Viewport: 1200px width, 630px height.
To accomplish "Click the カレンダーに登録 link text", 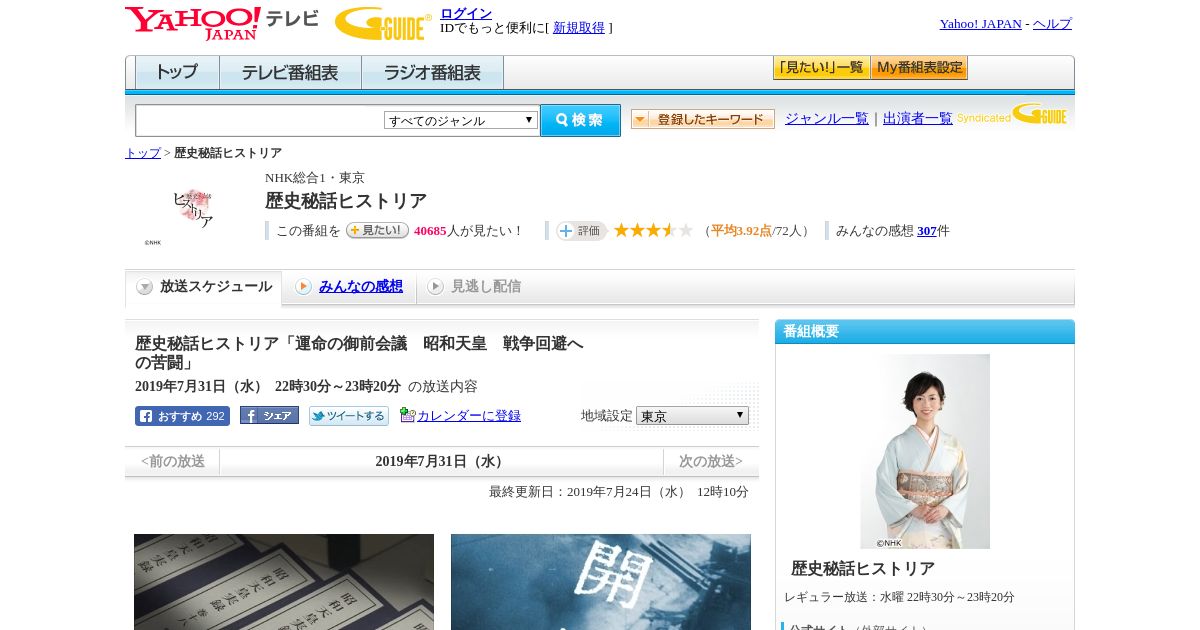I will click(x=469, y=416).
